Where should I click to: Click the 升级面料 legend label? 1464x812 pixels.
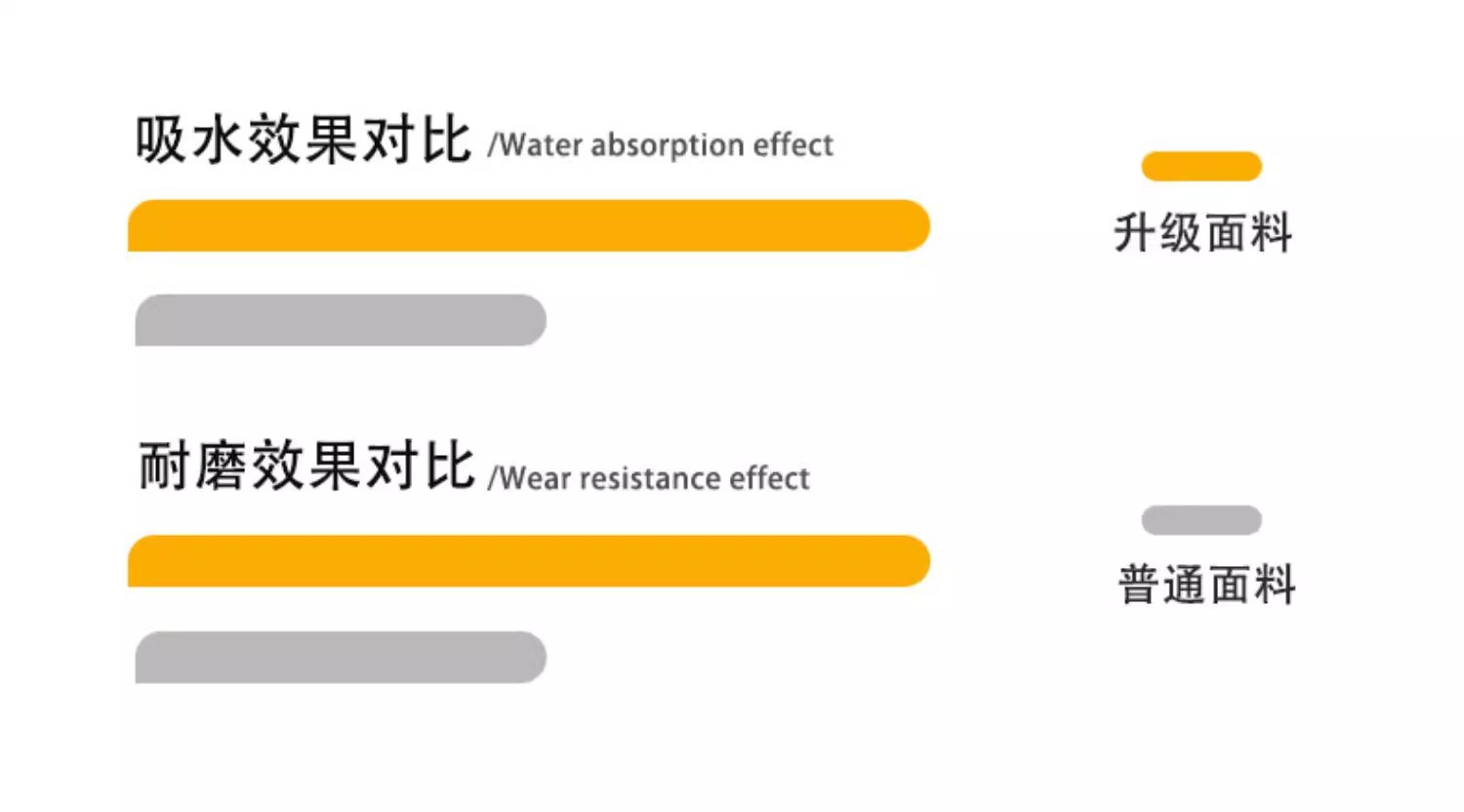(x=1203, y=233)
